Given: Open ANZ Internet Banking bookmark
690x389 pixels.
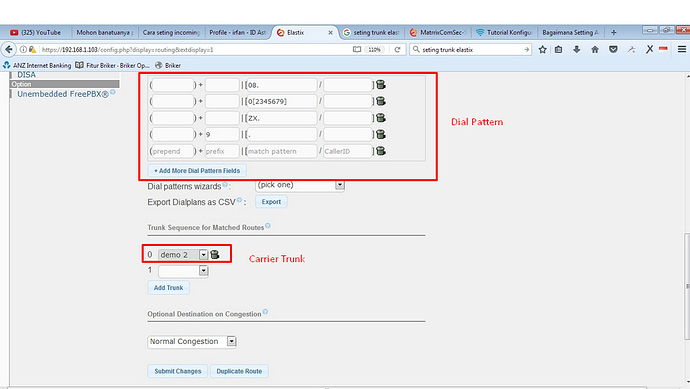Looking at the screenshot, I should 37,65.
